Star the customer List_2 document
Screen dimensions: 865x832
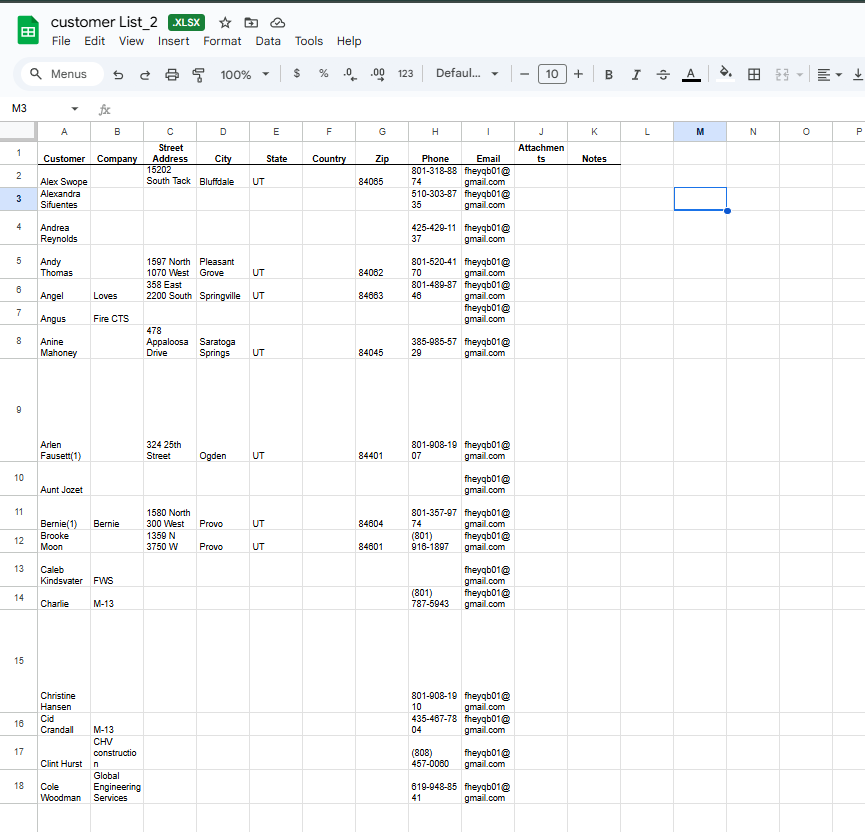(x=225, y=22)
